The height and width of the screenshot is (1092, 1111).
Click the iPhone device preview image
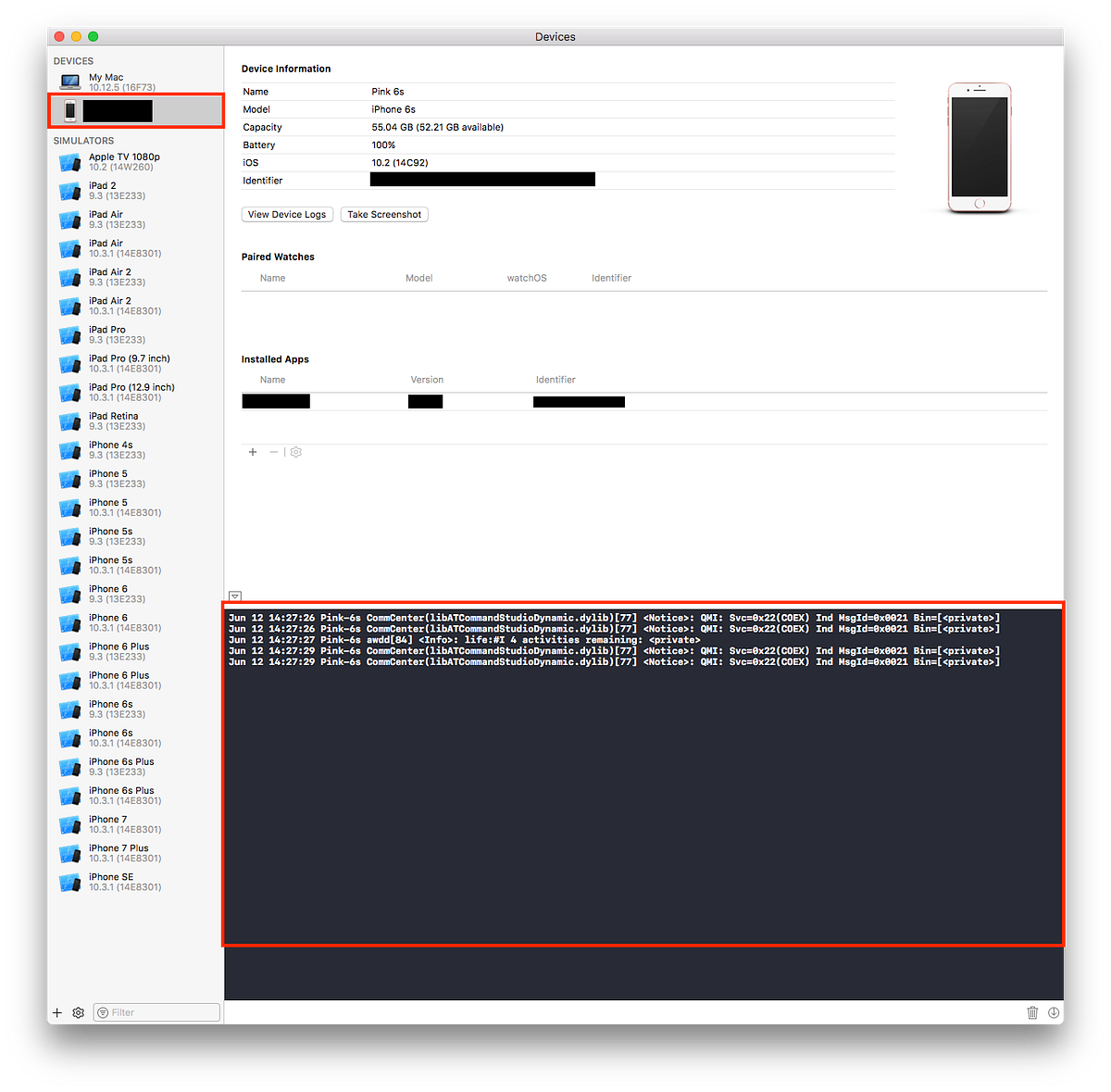[979, 147]
